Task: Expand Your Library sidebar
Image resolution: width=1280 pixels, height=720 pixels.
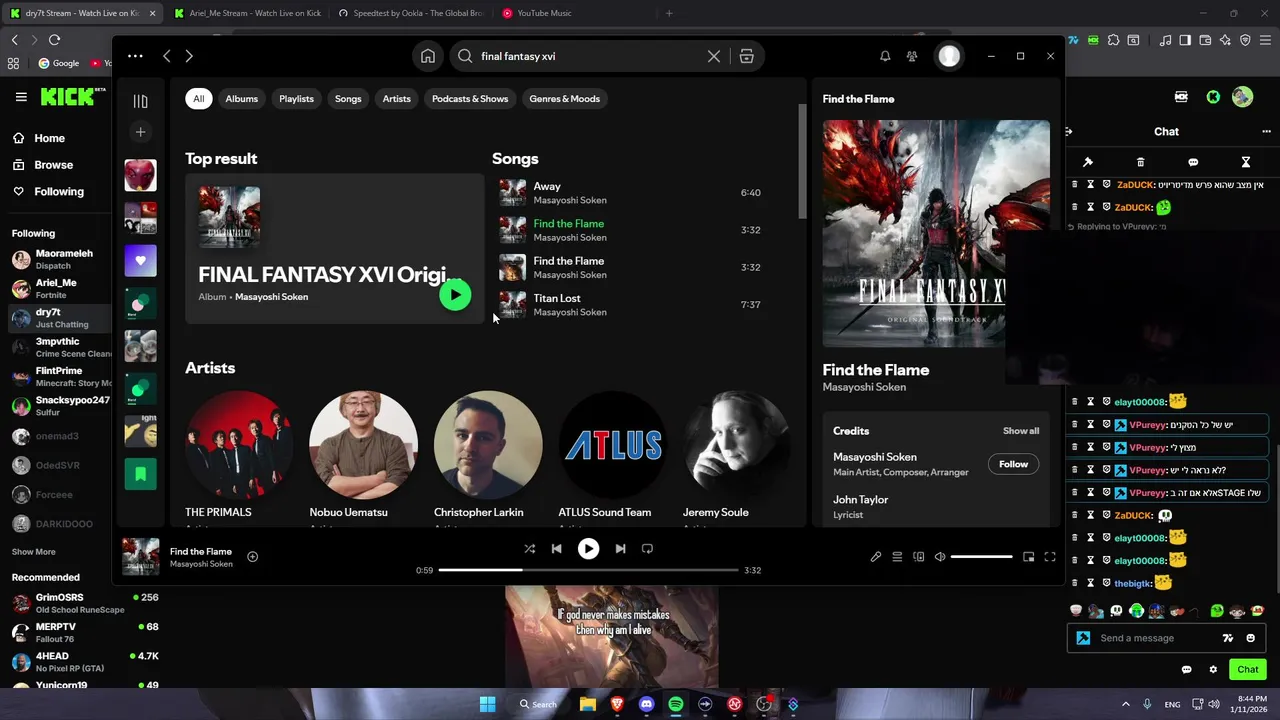Action: point(141,101)
